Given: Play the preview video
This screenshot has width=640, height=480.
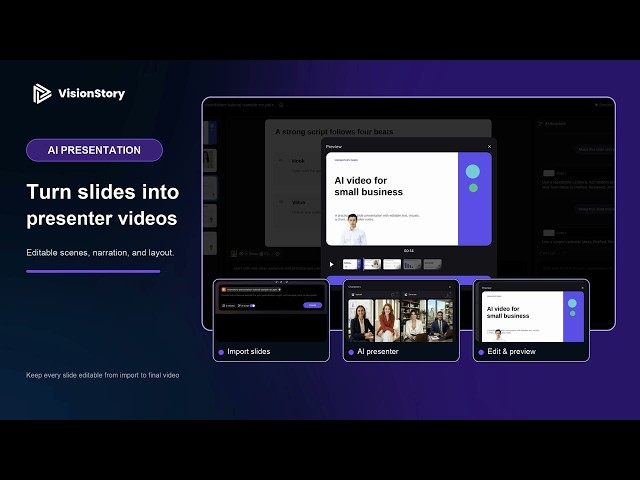Looking at the screenshot, I should pos(331,264).
